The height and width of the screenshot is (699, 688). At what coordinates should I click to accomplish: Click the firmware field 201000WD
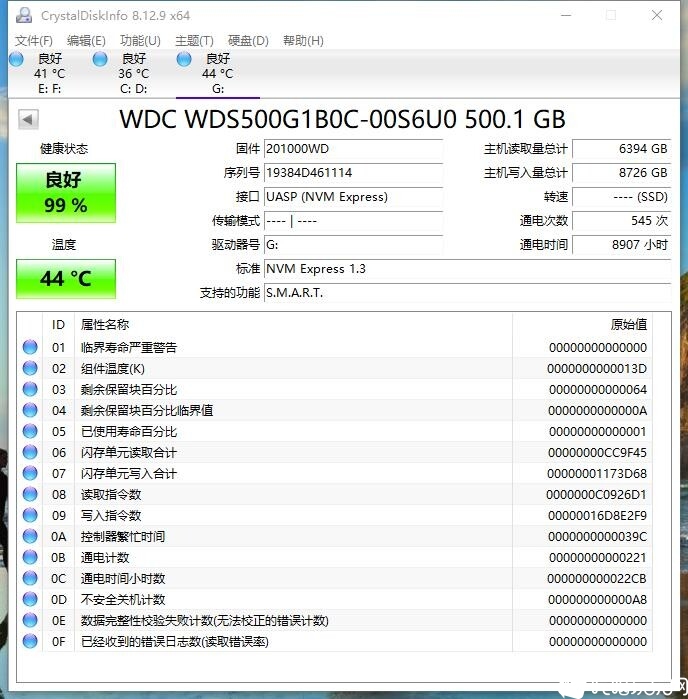pos(353,149)
